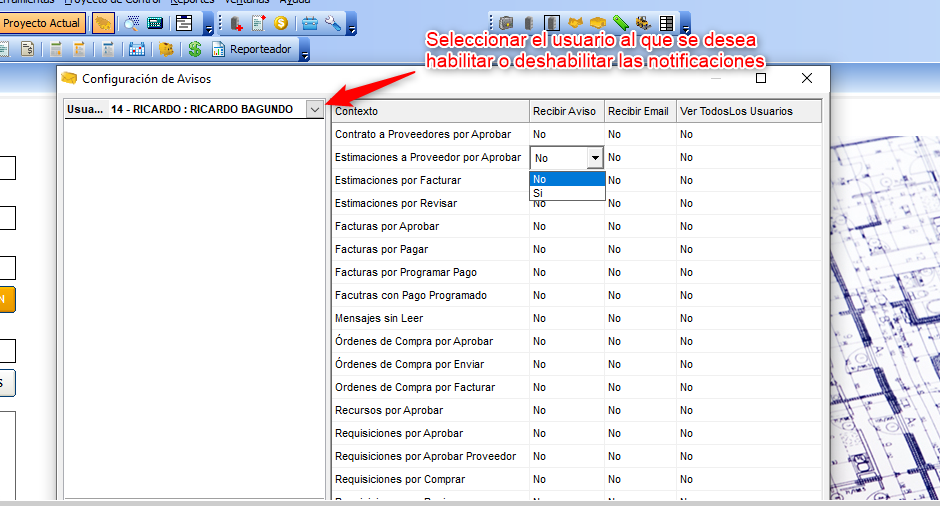Click the Reporteador button
940x506 pixels.
click(x=252, y=49)
